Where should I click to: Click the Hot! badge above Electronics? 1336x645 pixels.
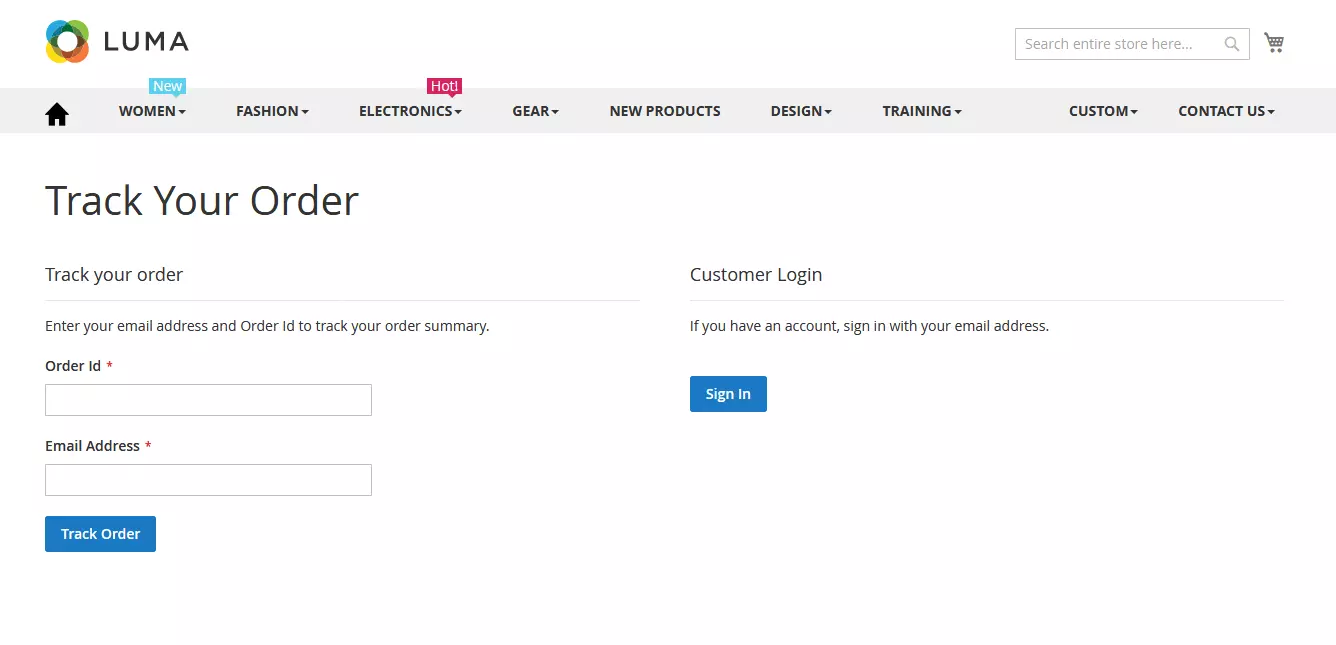coord(444,86)
